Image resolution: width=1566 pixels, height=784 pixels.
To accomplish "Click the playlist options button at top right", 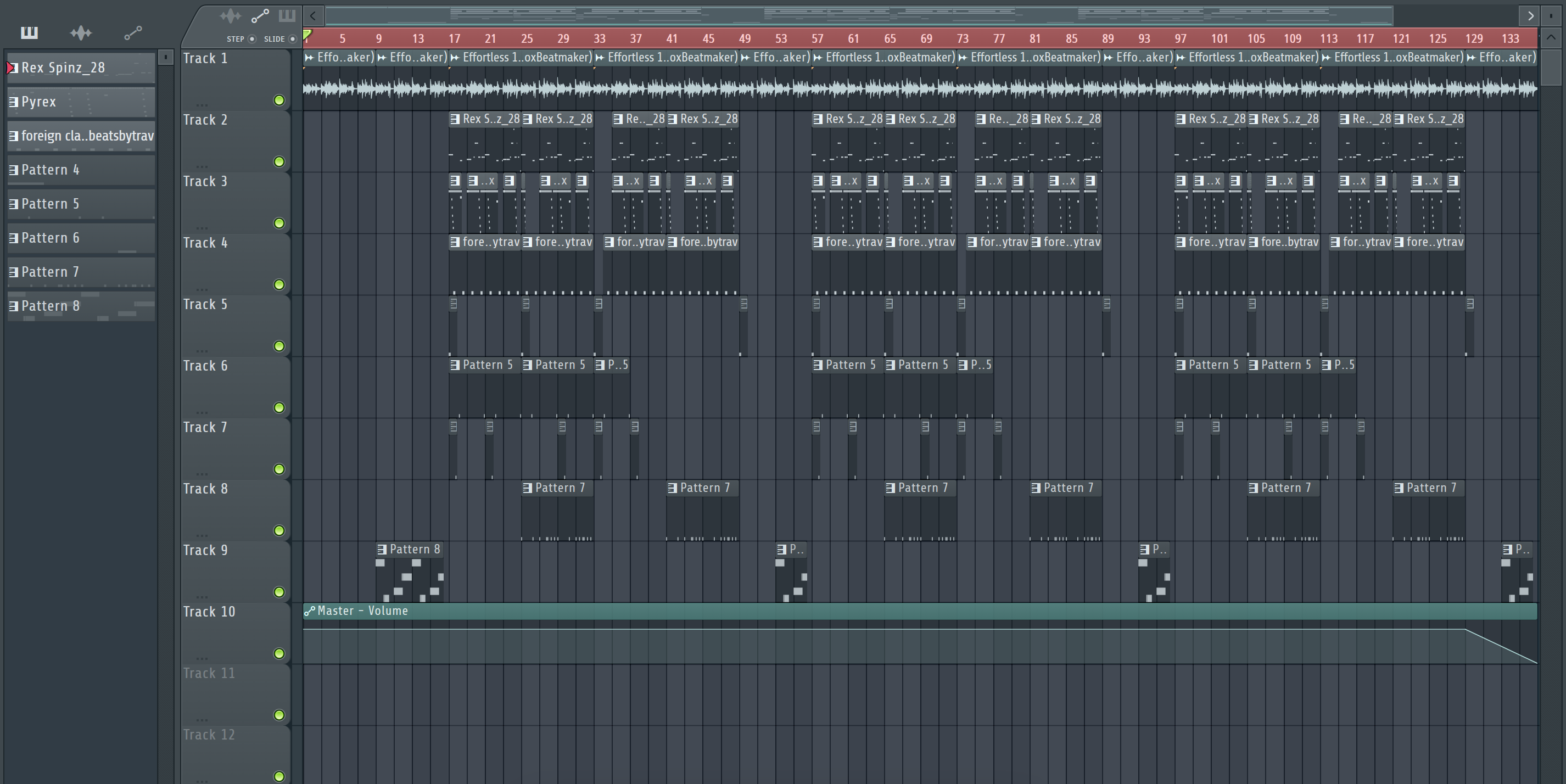I will point(1550,16).
